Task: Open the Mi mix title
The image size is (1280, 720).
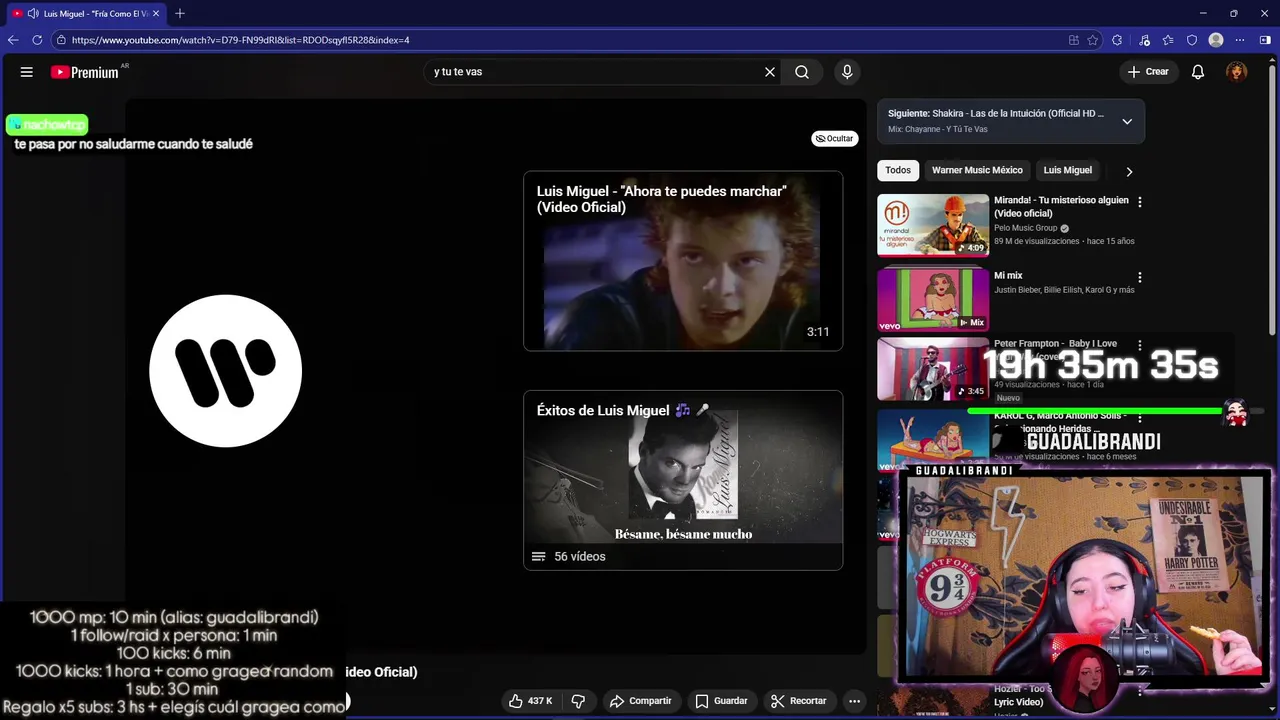Action: click(x=1008, y=276)
